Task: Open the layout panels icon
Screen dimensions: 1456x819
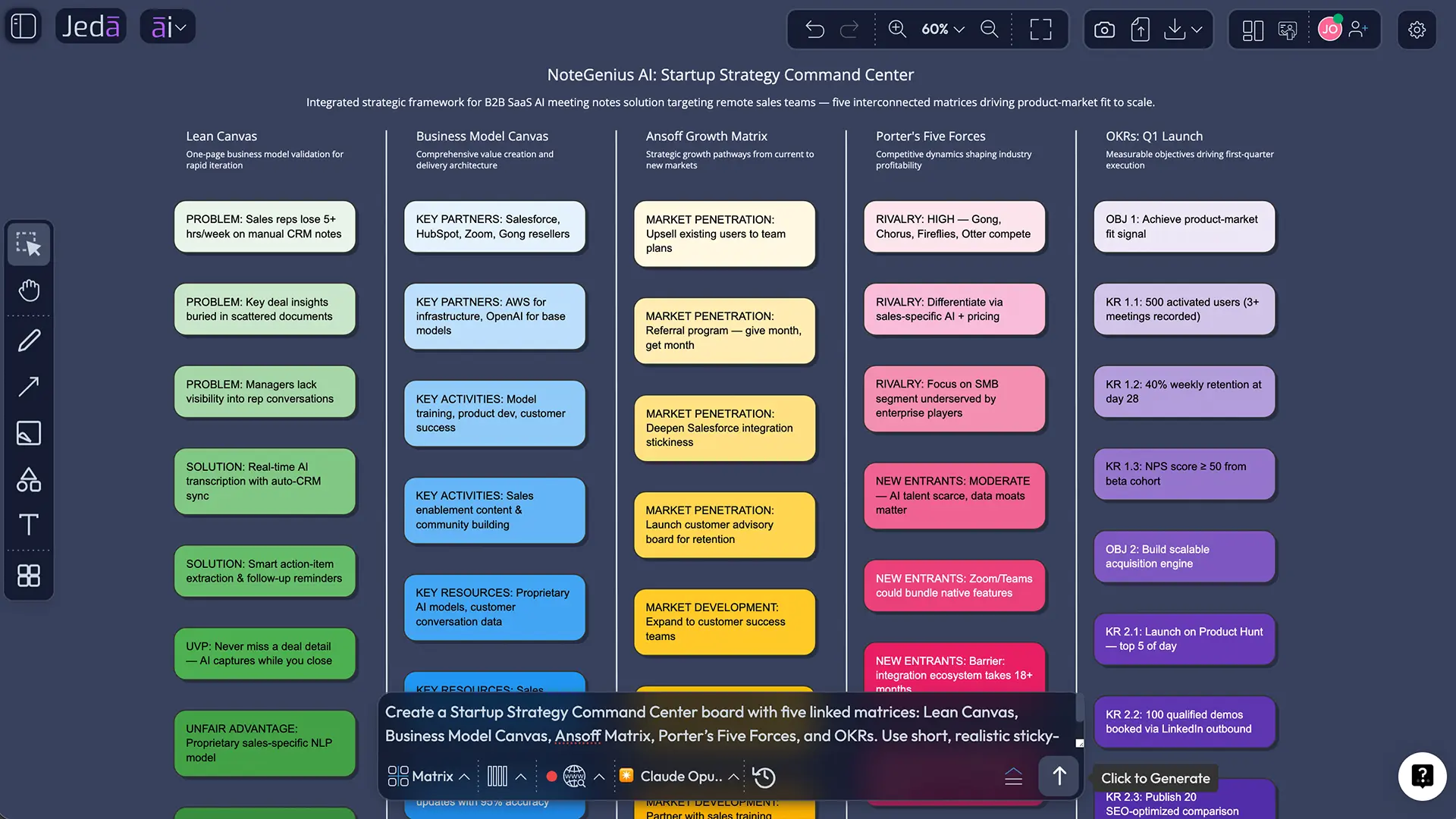Action: tap(1253, 30)
